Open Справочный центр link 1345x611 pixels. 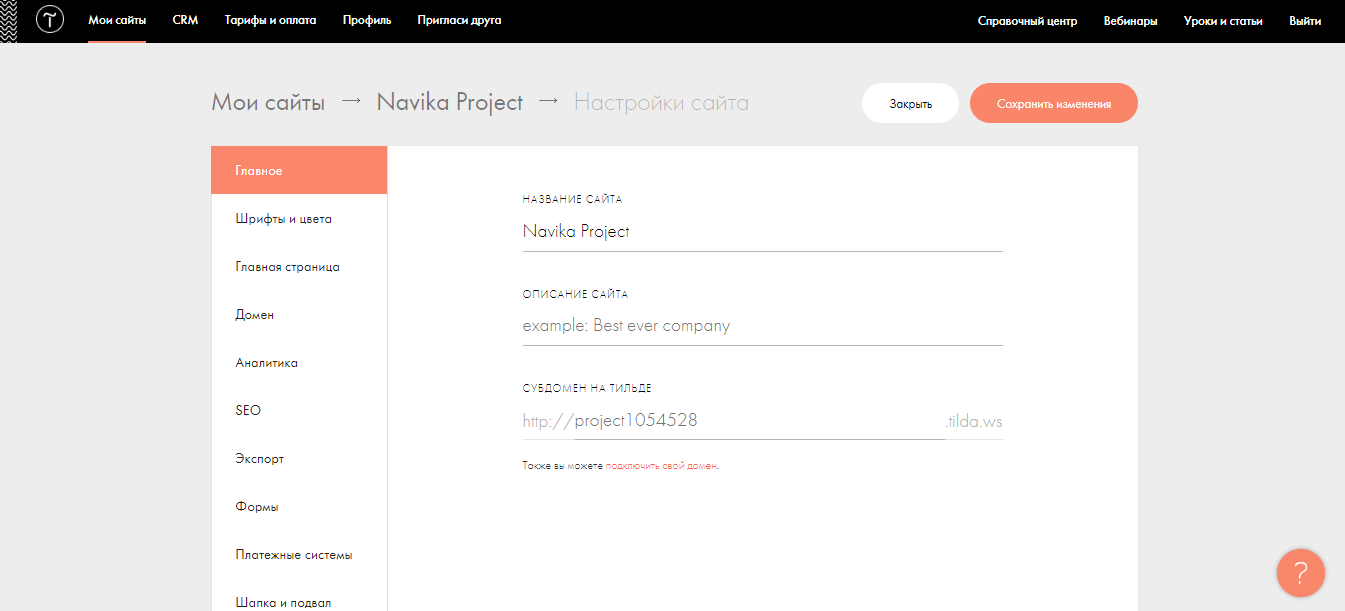click(1027, 21)
